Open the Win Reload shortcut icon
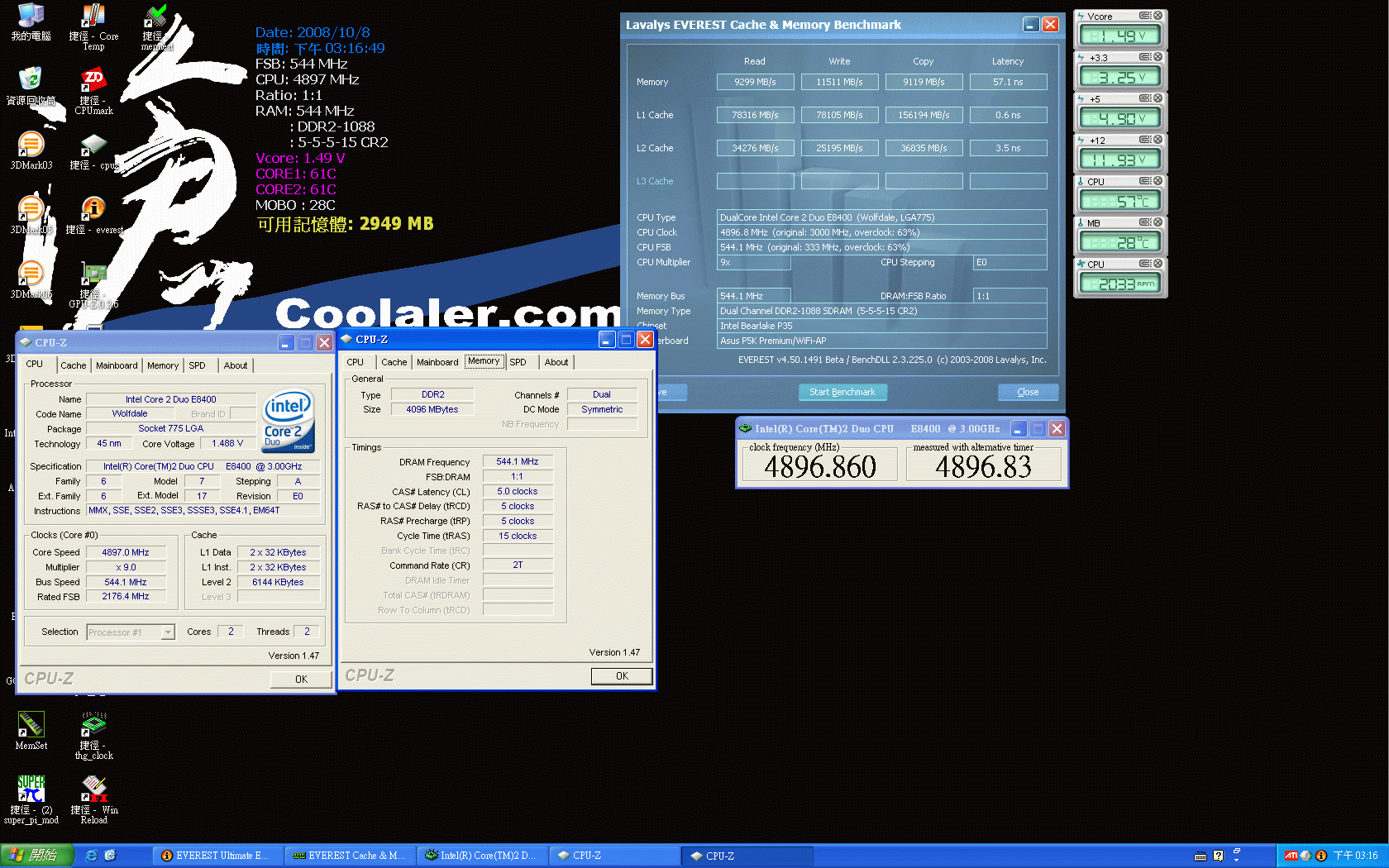 click(x=93, y=800)
